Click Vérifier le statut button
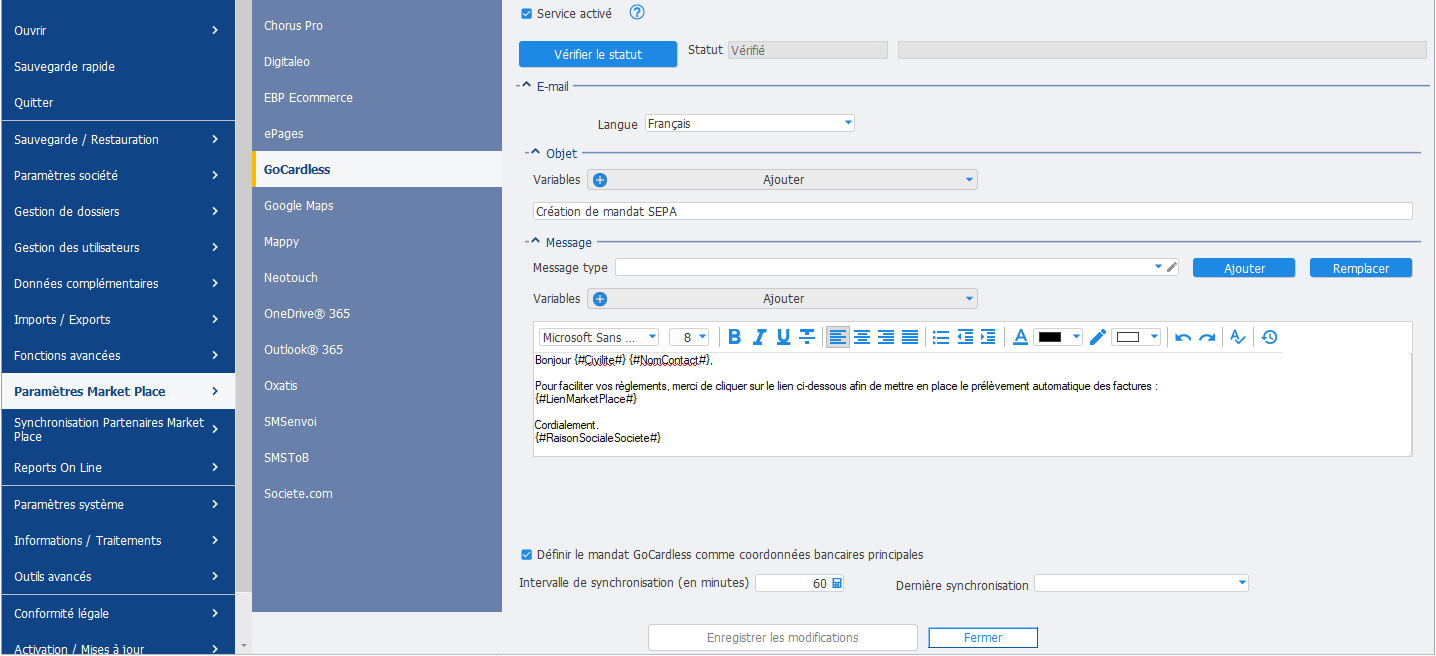This screenshot has width=1436, height=656. click(598, 54)
